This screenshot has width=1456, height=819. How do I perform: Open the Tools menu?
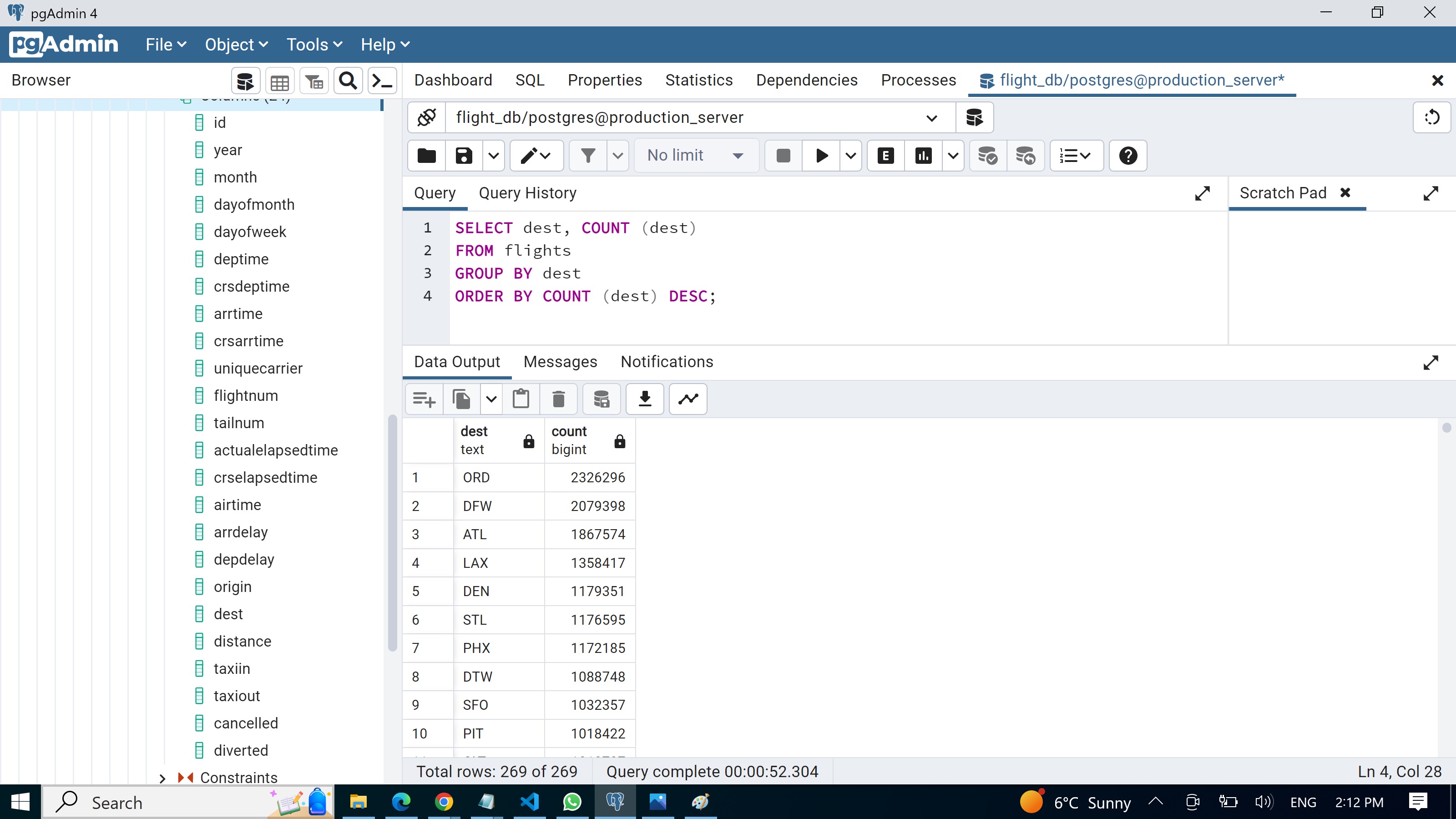pyautogui.click(x=313, y=44)
